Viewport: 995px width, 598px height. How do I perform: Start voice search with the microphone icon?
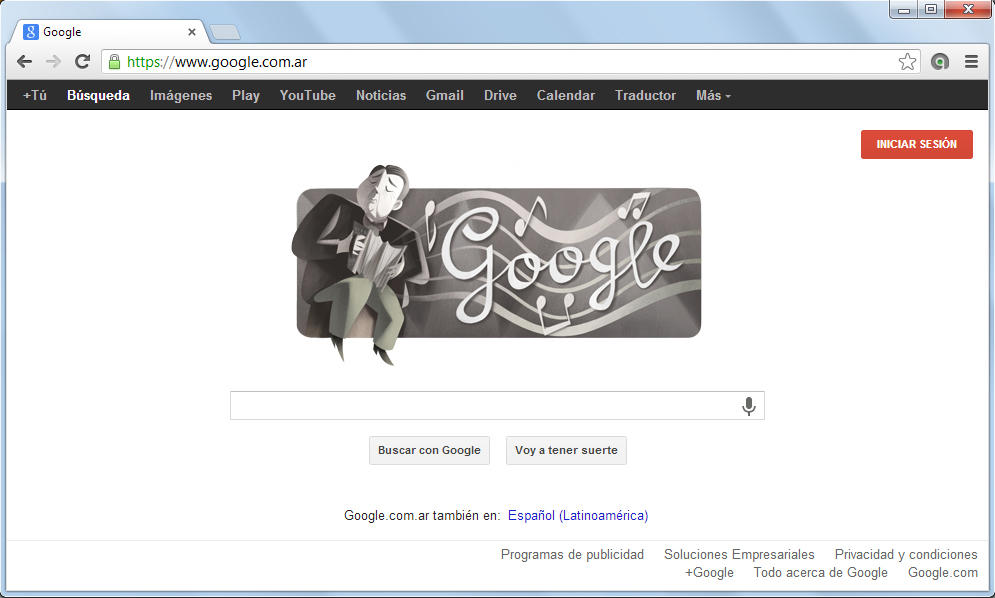[749, 406]
